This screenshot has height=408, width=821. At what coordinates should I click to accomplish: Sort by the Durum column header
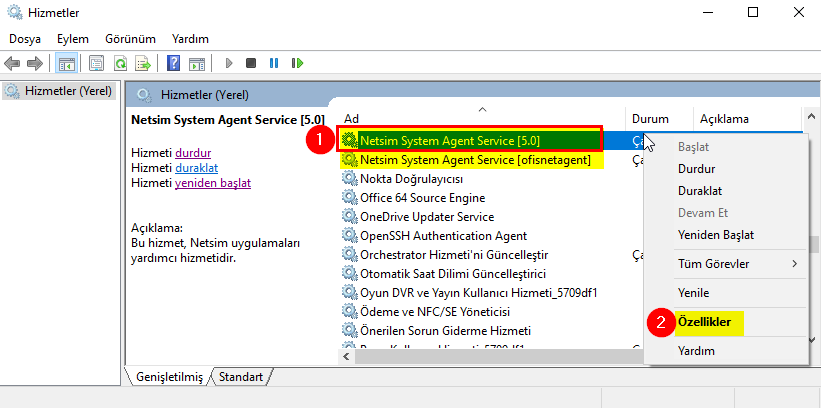pos(659,119)
